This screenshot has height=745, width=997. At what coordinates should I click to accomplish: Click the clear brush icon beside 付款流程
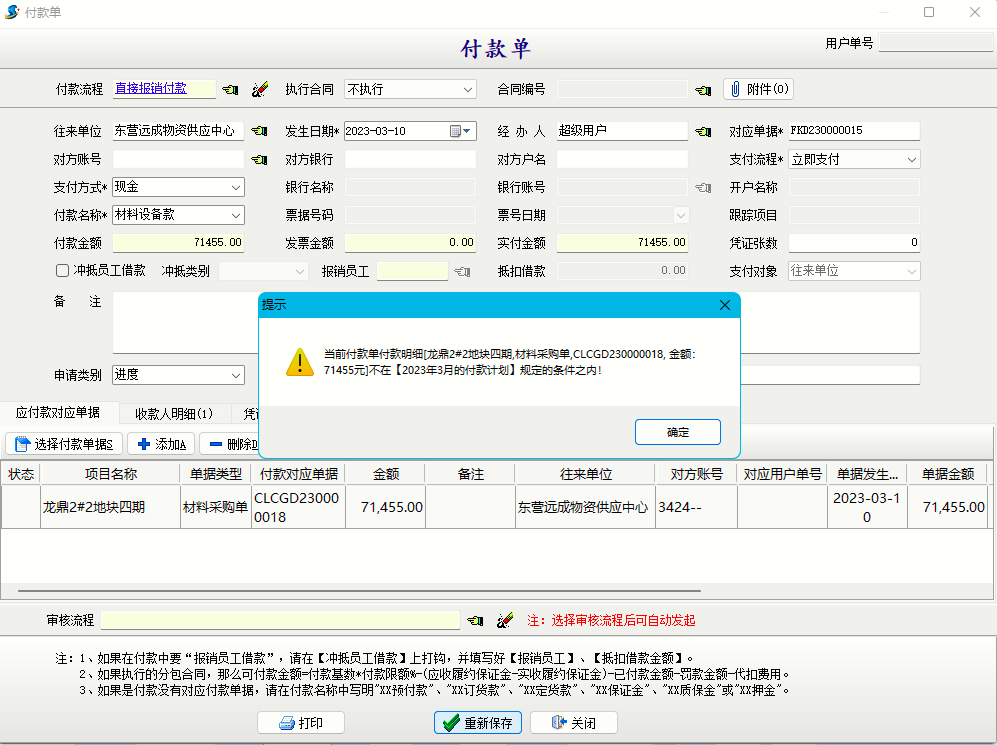[260, 89]
